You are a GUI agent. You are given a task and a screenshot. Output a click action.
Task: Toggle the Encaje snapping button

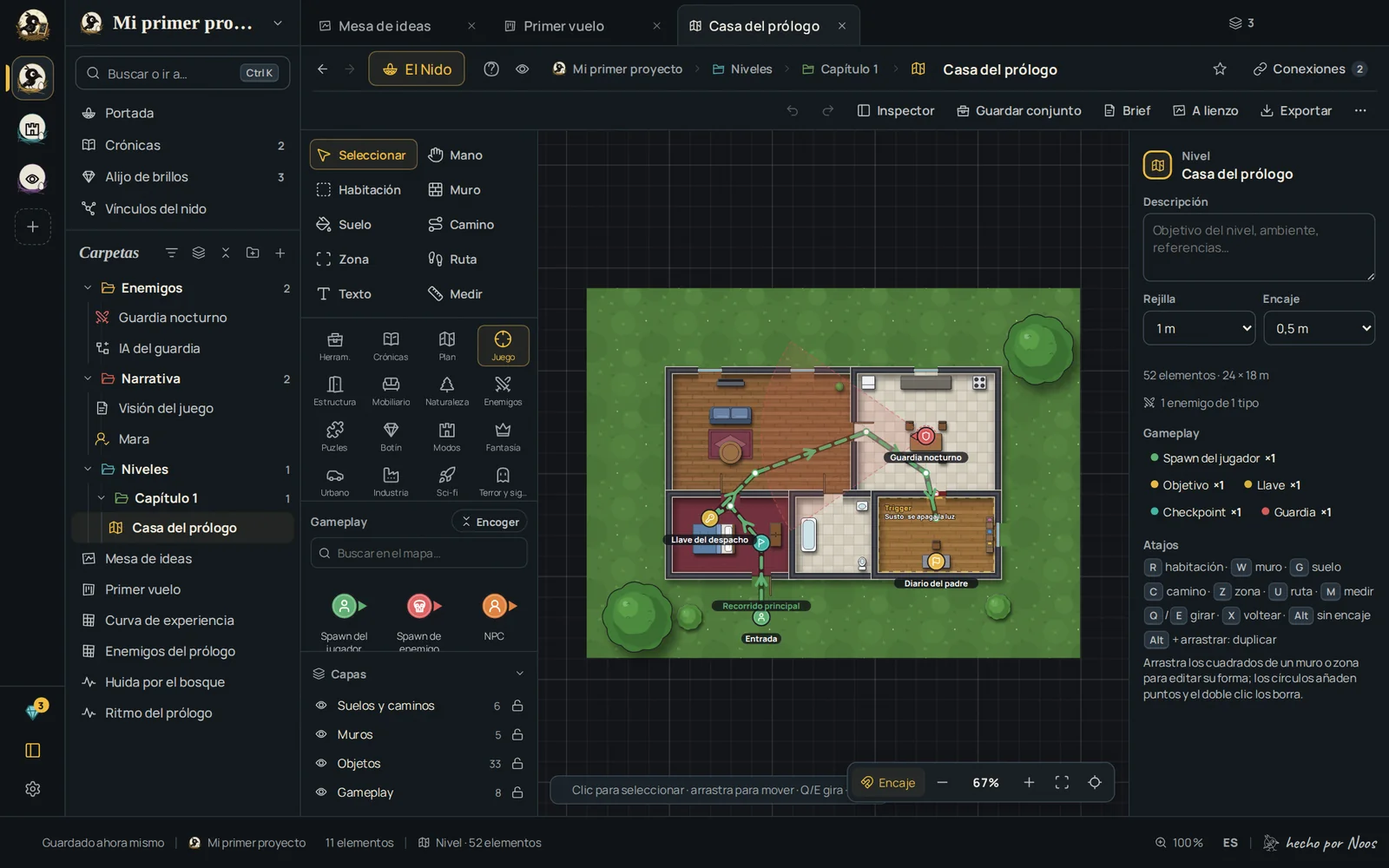888,782
